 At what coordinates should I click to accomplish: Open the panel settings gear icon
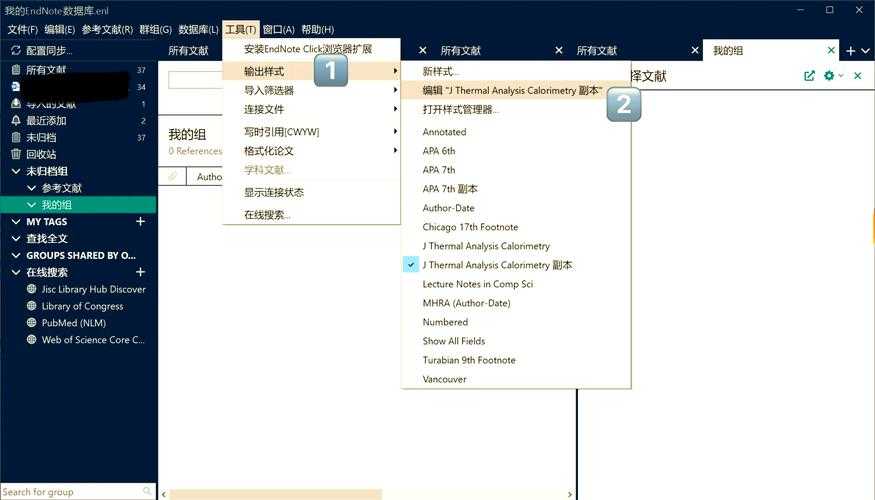(829, 76)
